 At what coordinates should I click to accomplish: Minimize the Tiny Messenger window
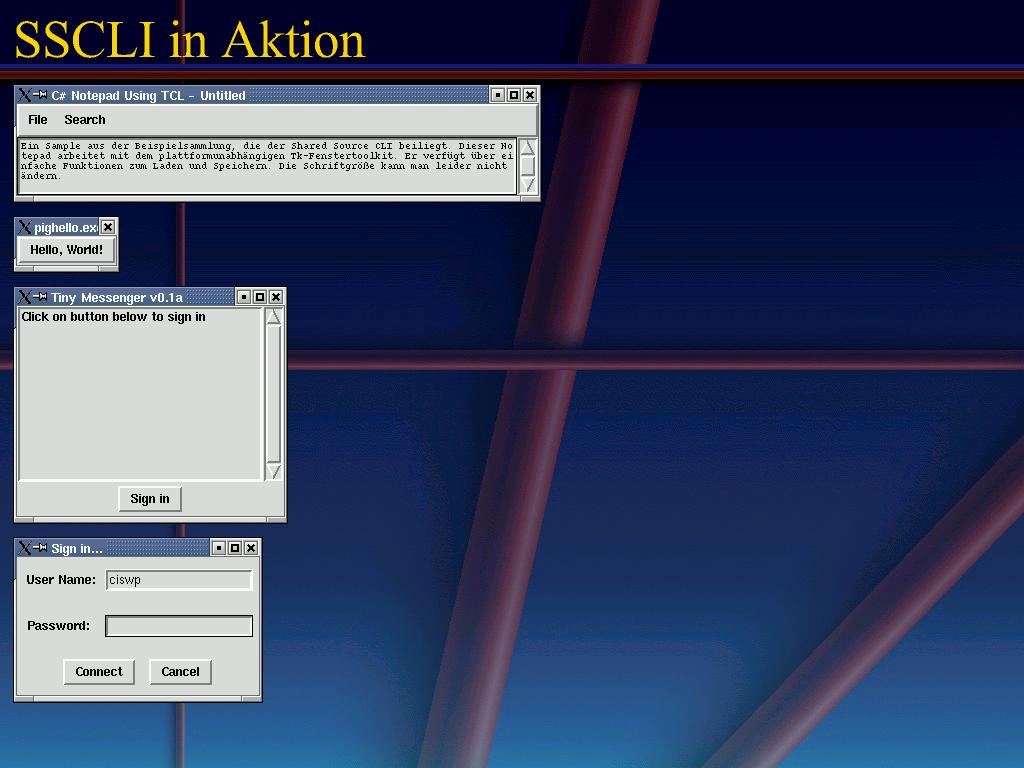click(x=244, y=297)
